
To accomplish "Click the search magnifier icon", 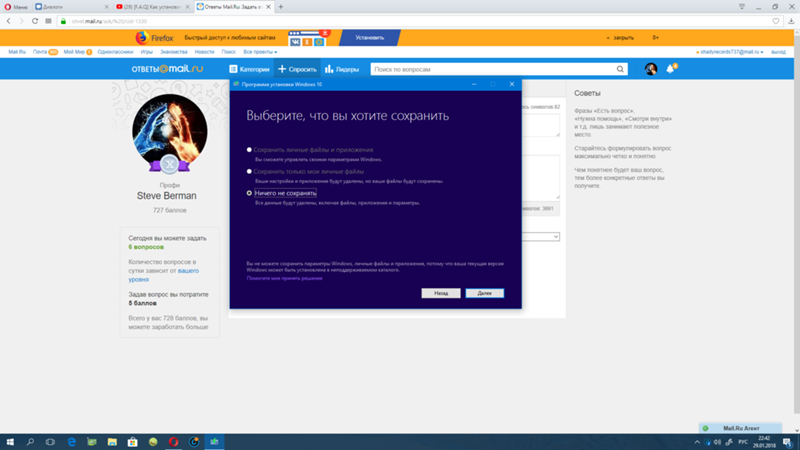I will click(620, 69).
